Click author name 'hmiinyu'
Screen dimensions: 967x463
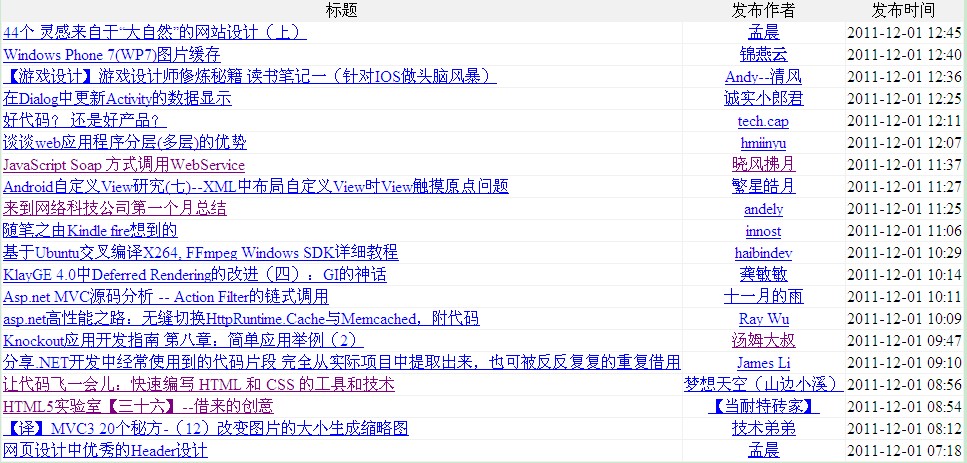763,143
